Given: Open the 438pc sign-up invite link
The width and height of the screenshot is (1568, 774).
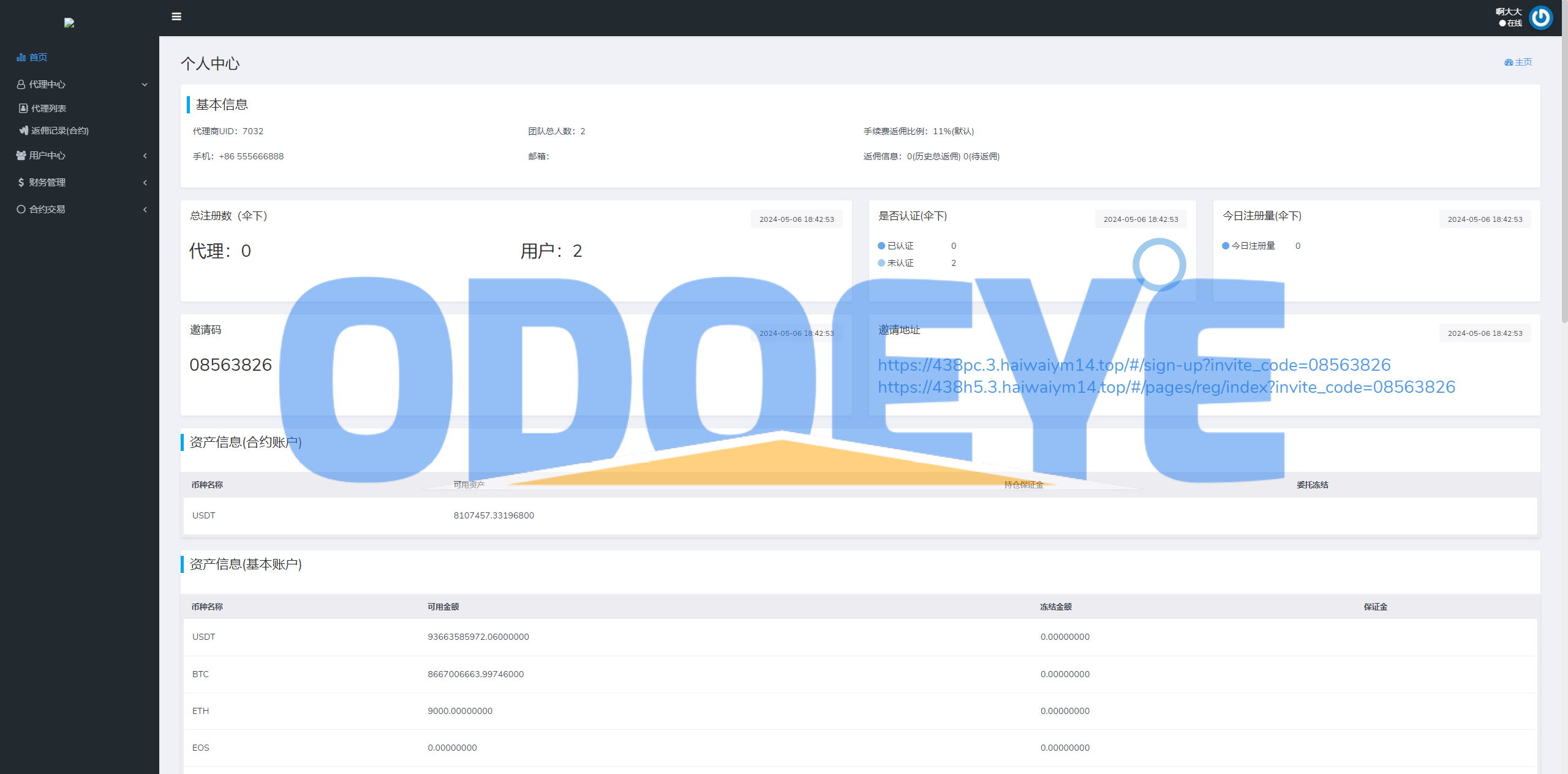Looking at the screenshot, I should (x=1134, y=365).
